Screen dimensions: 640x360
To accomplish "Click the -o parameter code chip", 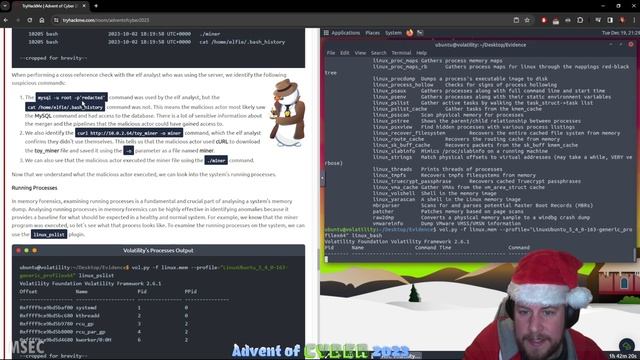I will (x=129, y=151).
